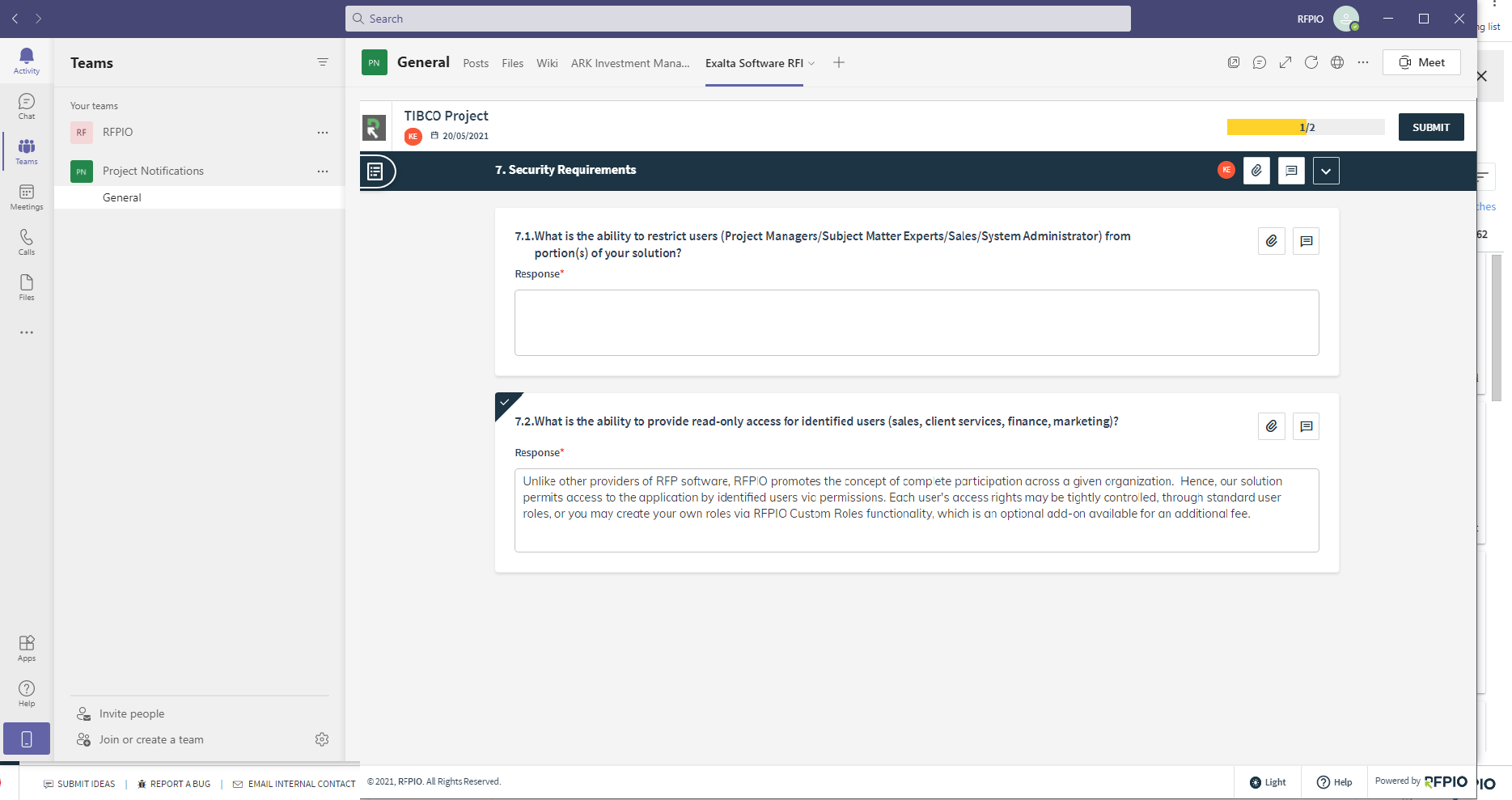Click Join or create a team
This screenshot has width=1512, height=800.
(140, 739)
